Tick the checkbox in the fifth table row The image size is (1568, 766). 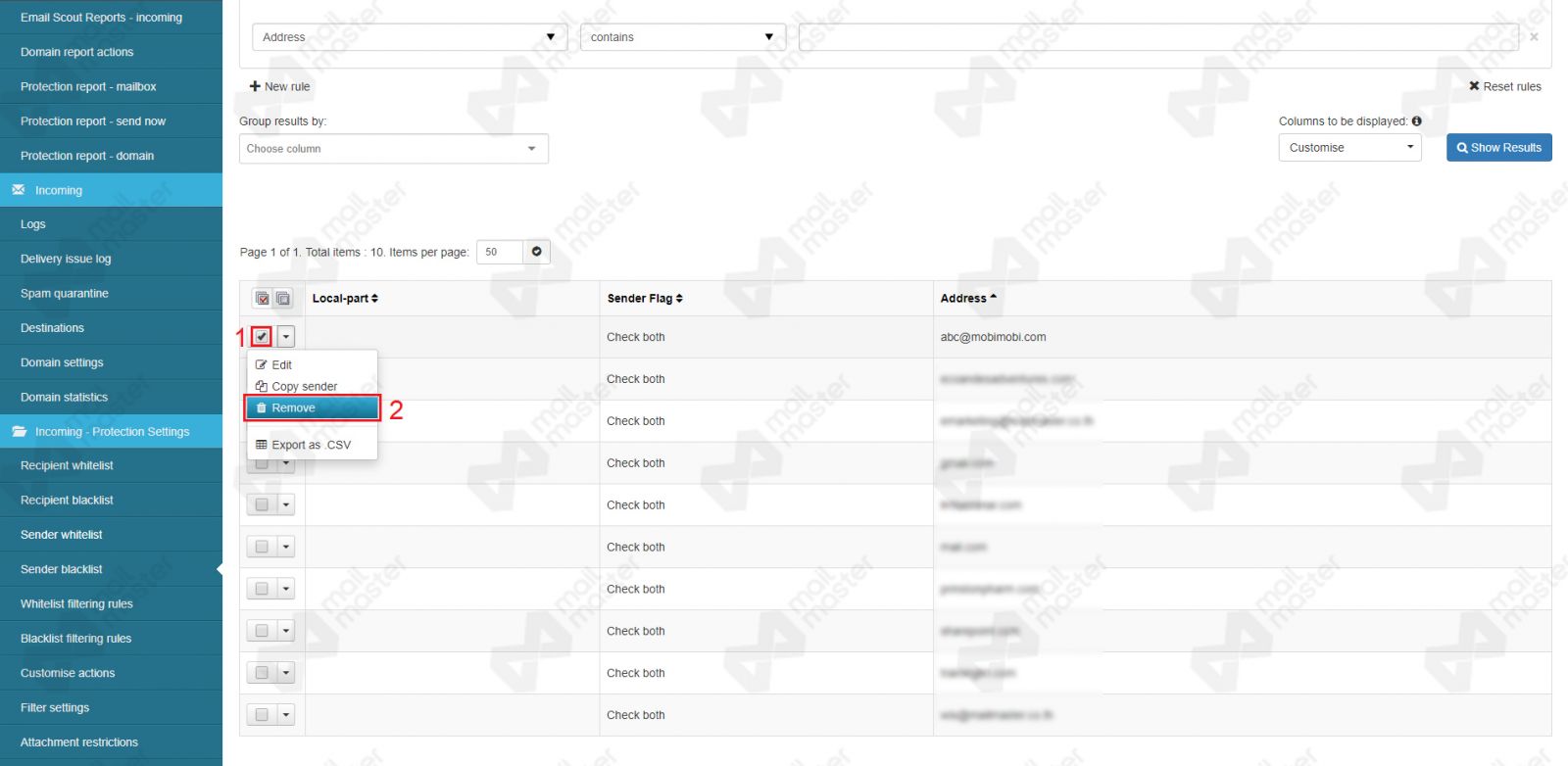[x=262, y=504]
